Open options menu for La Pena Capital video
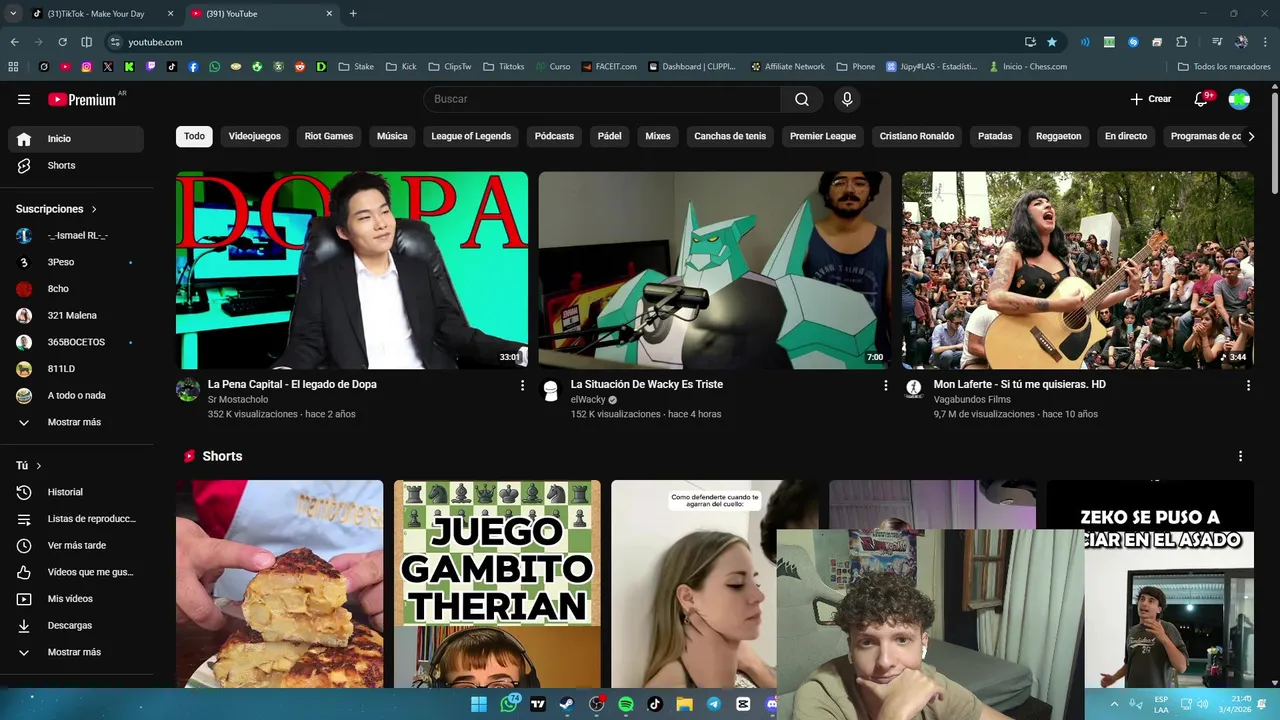Screen dimensions: 1280x720 point(522,385)
